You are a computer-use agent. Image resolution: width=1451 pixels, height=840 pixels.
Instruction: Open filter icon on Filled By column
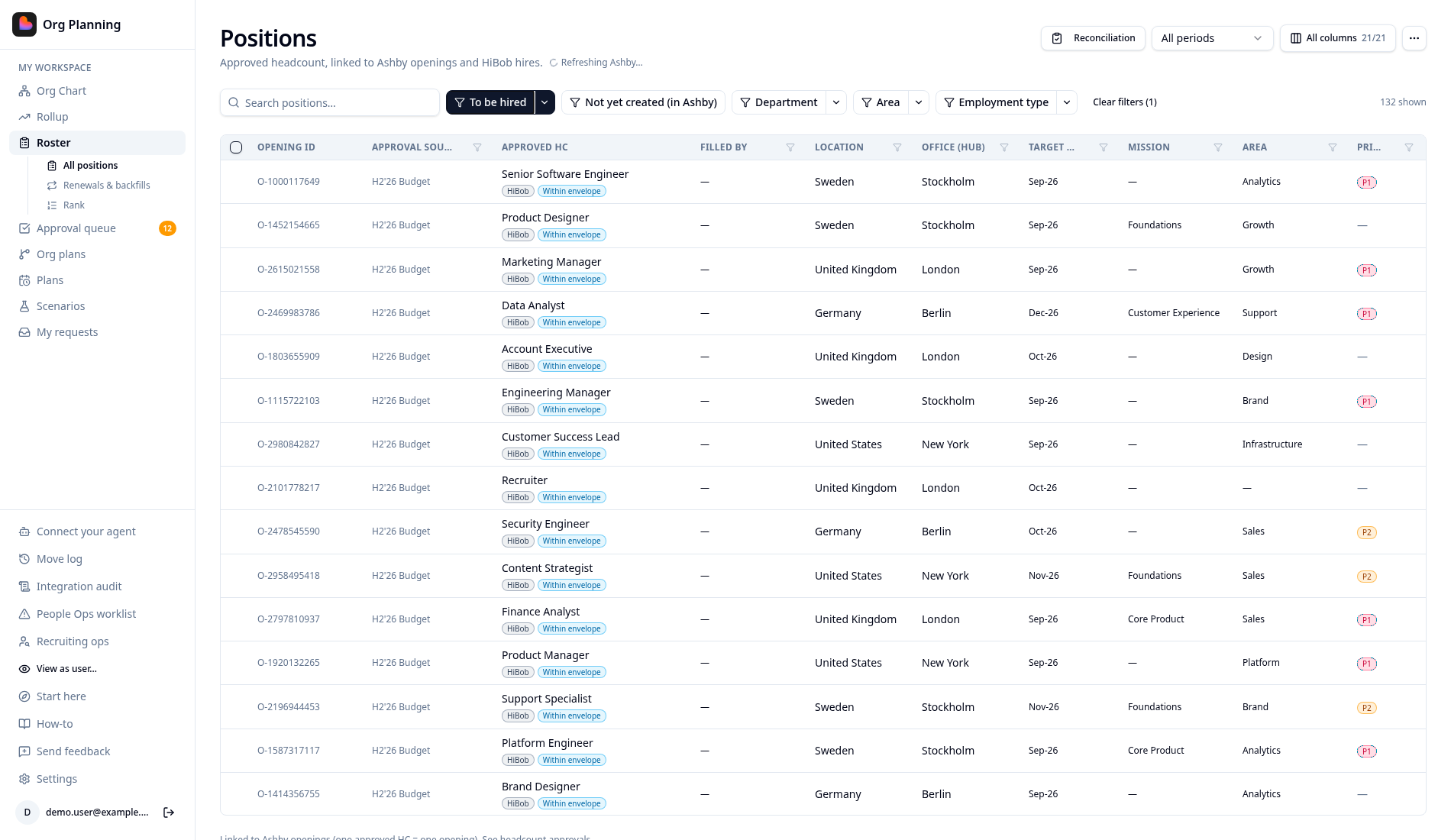(x=790, y=147)
